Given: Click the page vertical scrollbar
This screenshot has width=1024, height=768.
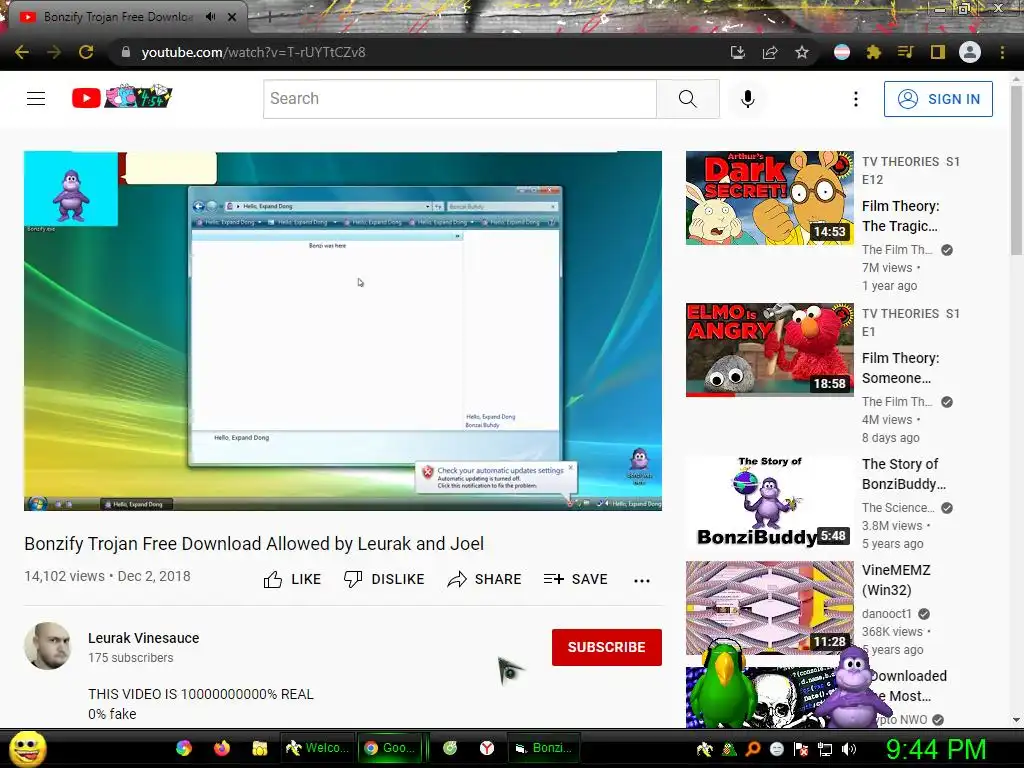Looking at the screenshot, I should (x=1016, y=170).
